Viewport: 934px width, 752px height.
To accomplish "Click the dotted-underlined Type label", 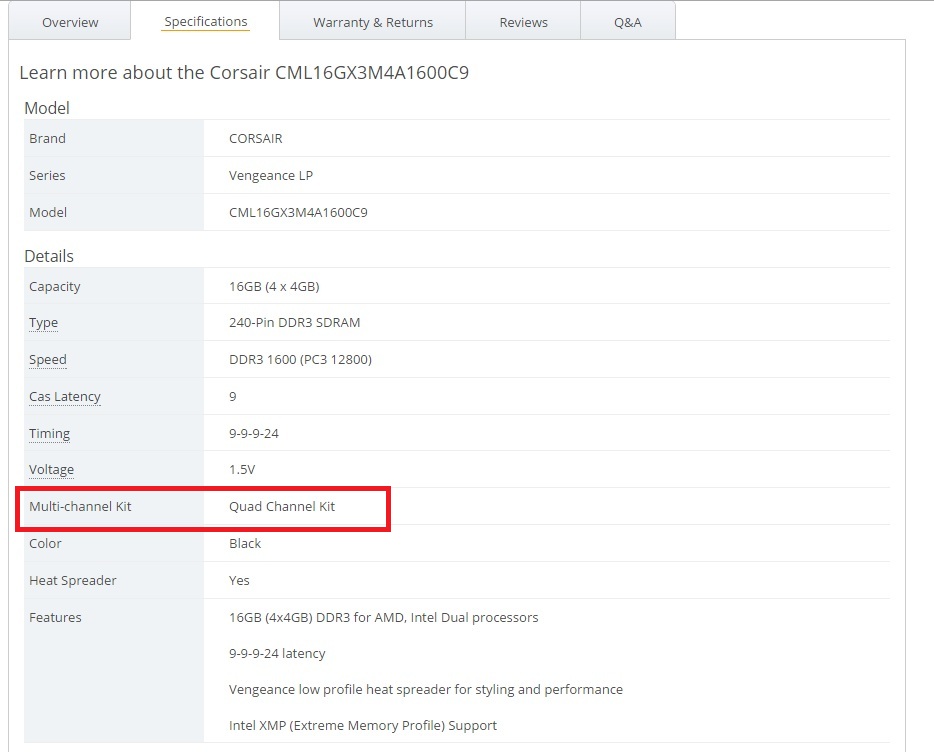I will (43, 323).
